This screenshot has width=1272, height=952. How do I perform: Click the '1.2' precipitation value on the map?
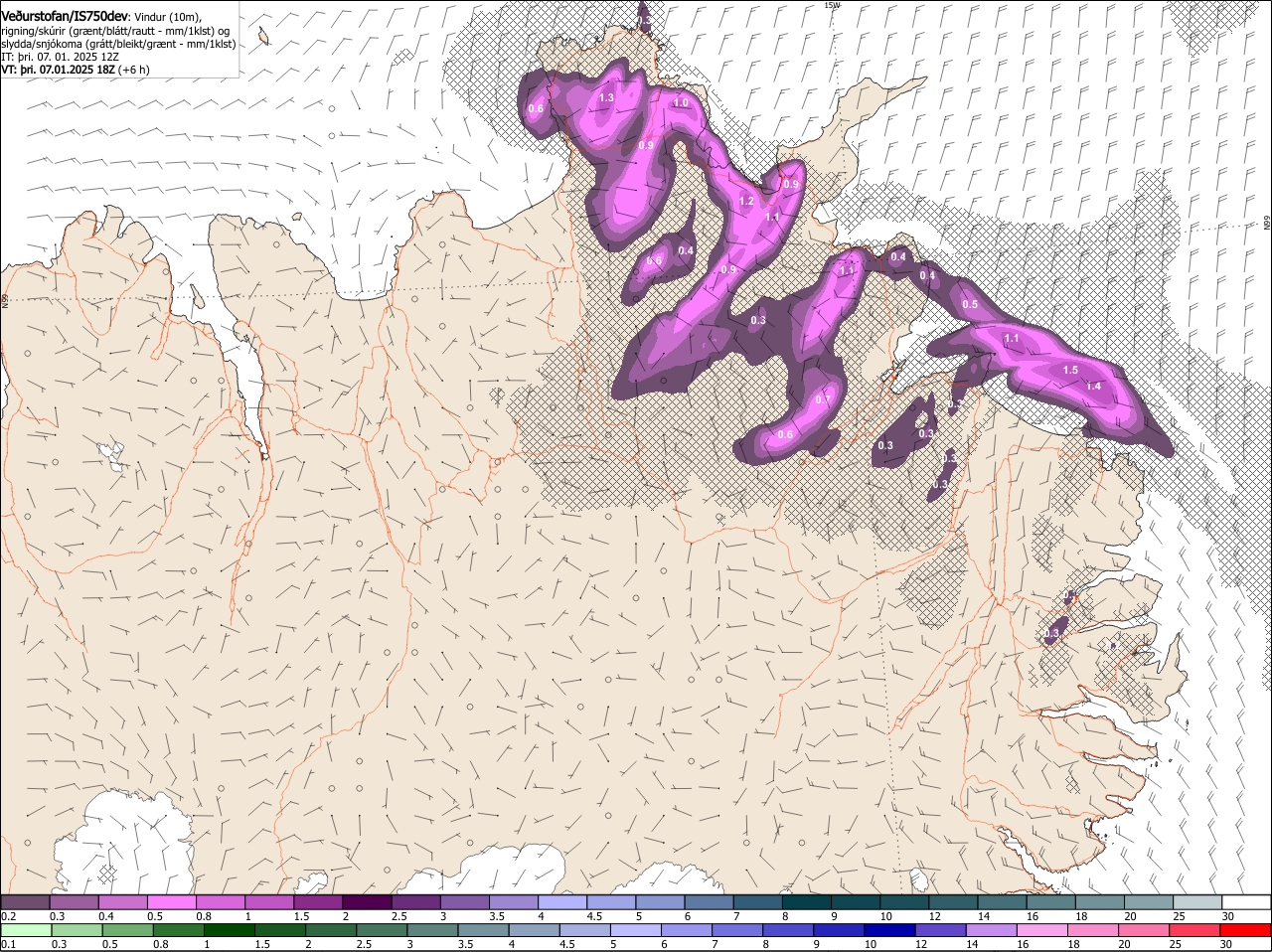pyautogui.click(x=747, y=201)
